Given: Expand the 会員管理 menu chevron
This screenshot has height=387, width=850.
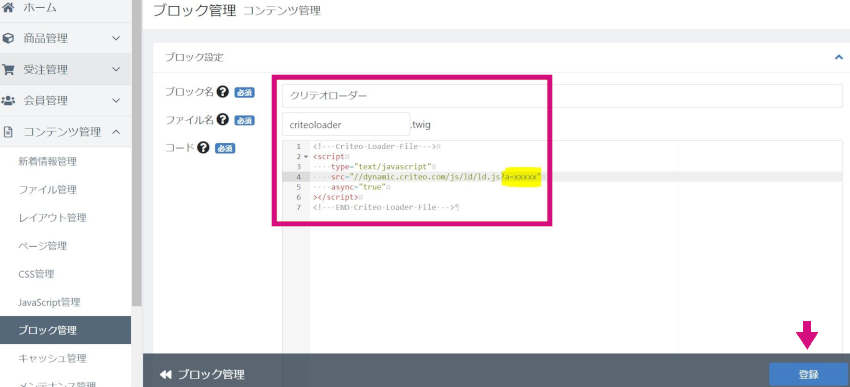Looking at the screenshot, I should point(115,100).
